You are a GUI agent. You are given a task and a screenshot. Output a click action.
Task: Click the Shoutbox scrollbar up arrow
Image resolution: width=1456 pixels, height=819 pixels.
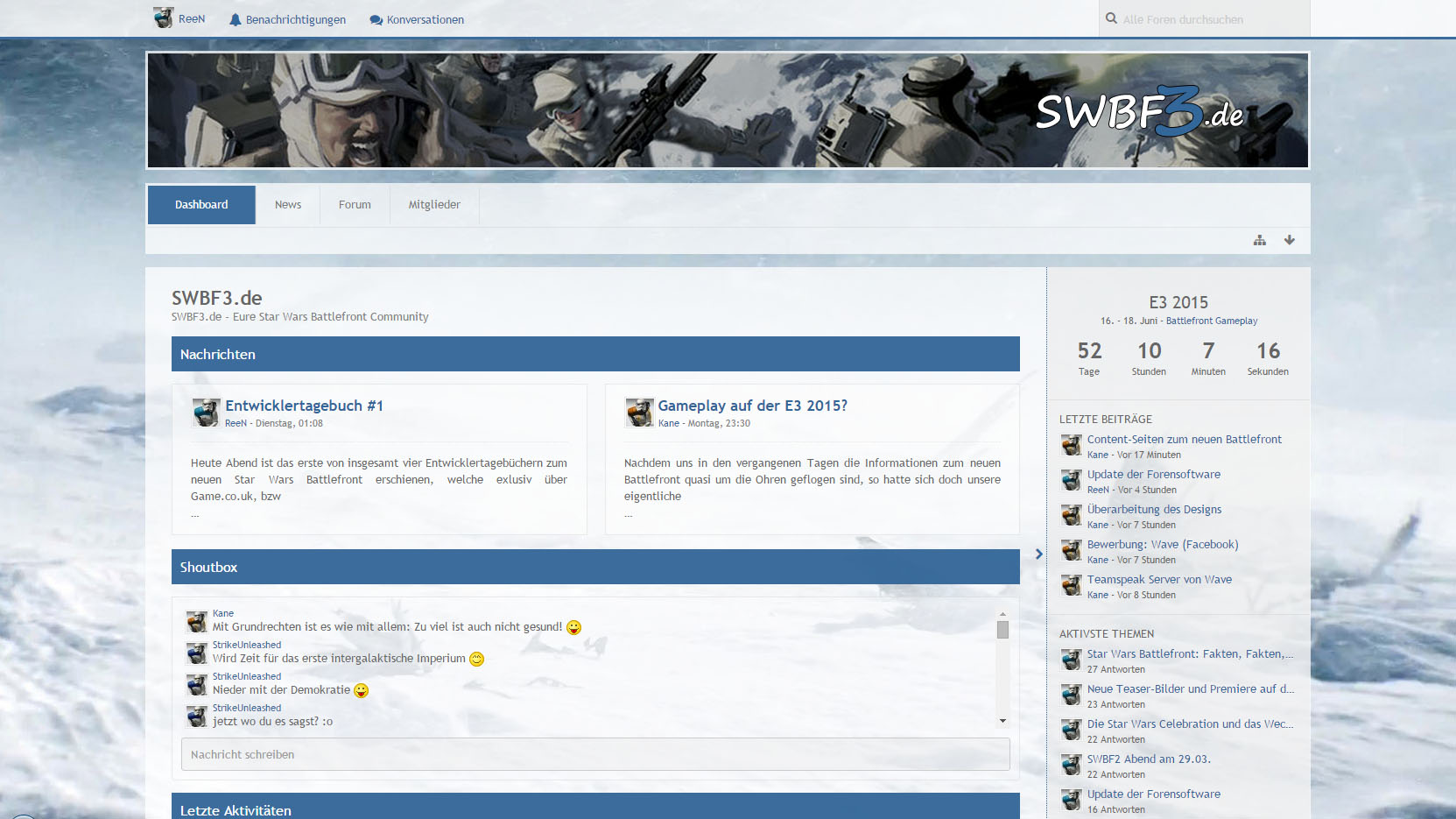1002,614
